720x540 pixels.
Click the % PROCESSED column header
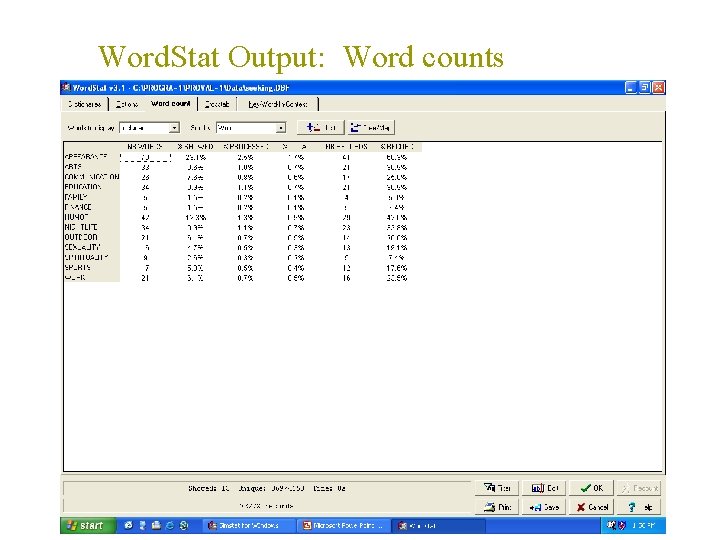point(246,147)
